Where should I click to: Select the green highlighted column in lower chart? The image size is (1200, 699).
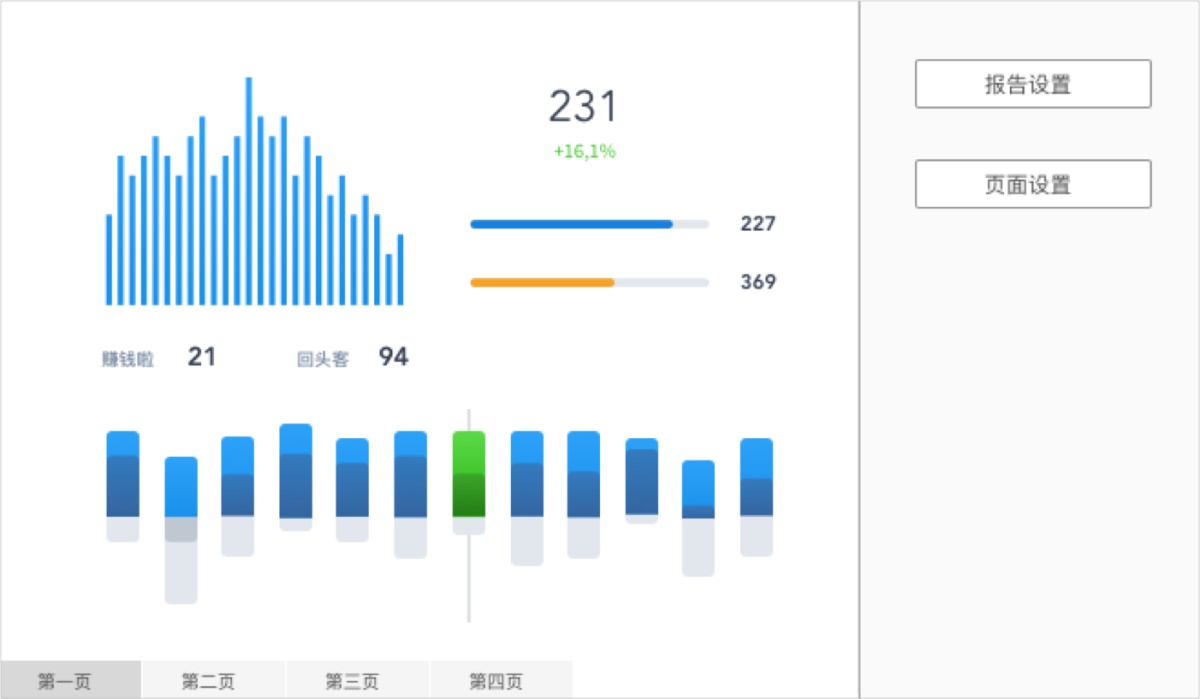pos(469,474)
